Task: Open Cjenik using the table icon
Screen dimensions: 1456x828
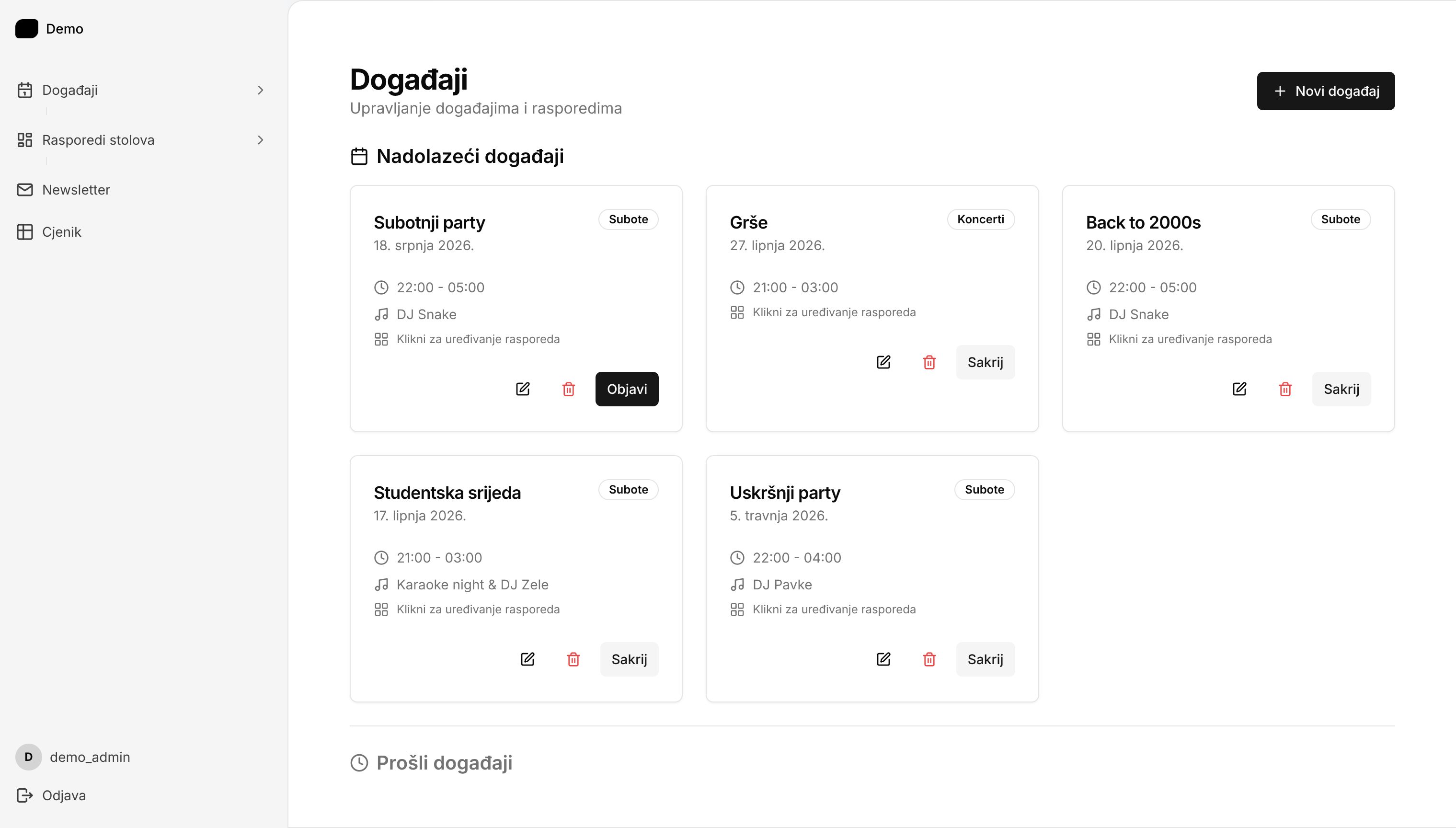Action: pyautogui.click(x=25, y=231)
